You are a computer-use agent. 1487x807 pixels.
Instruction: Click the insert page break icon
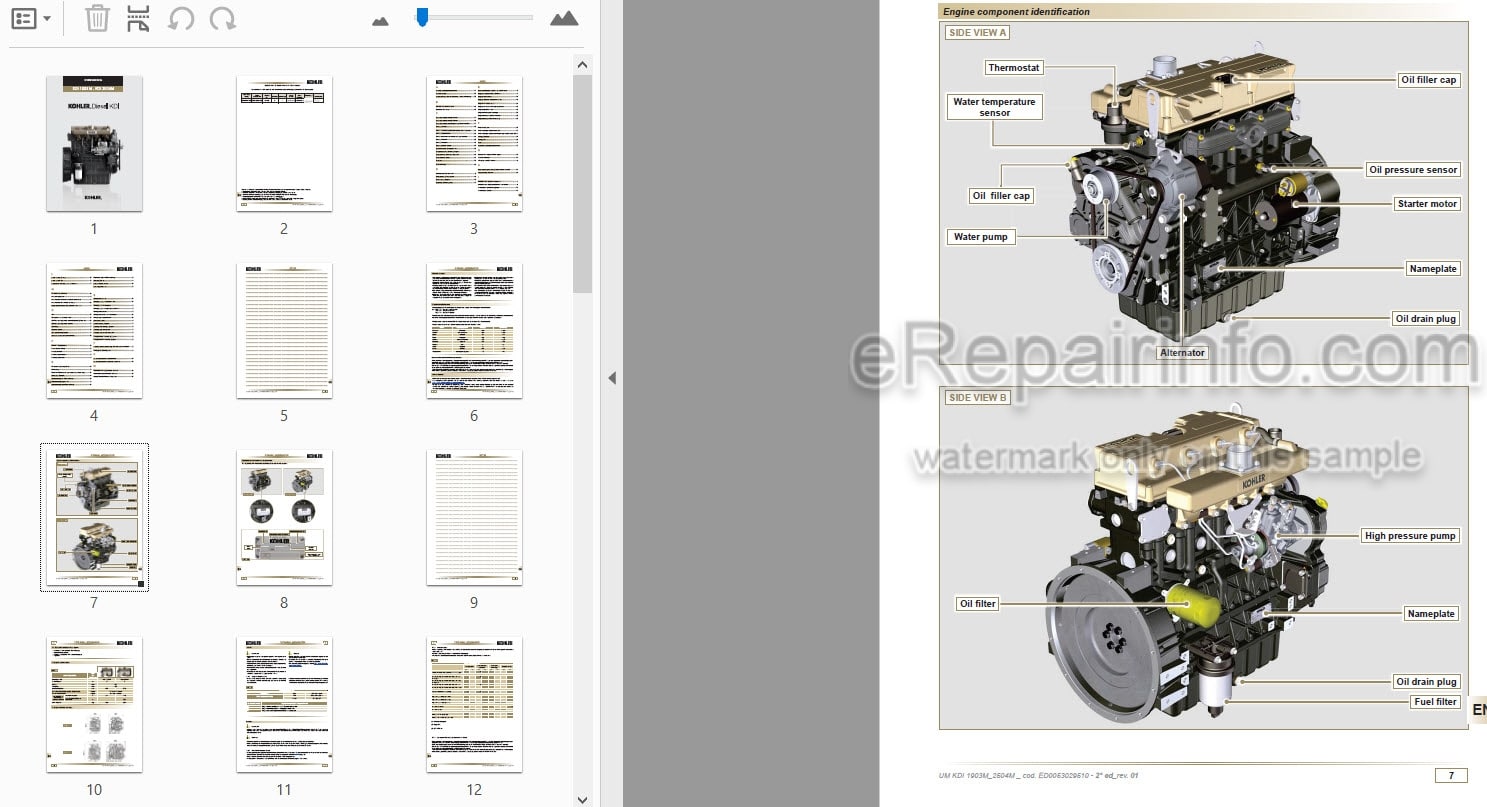point(139,18)
